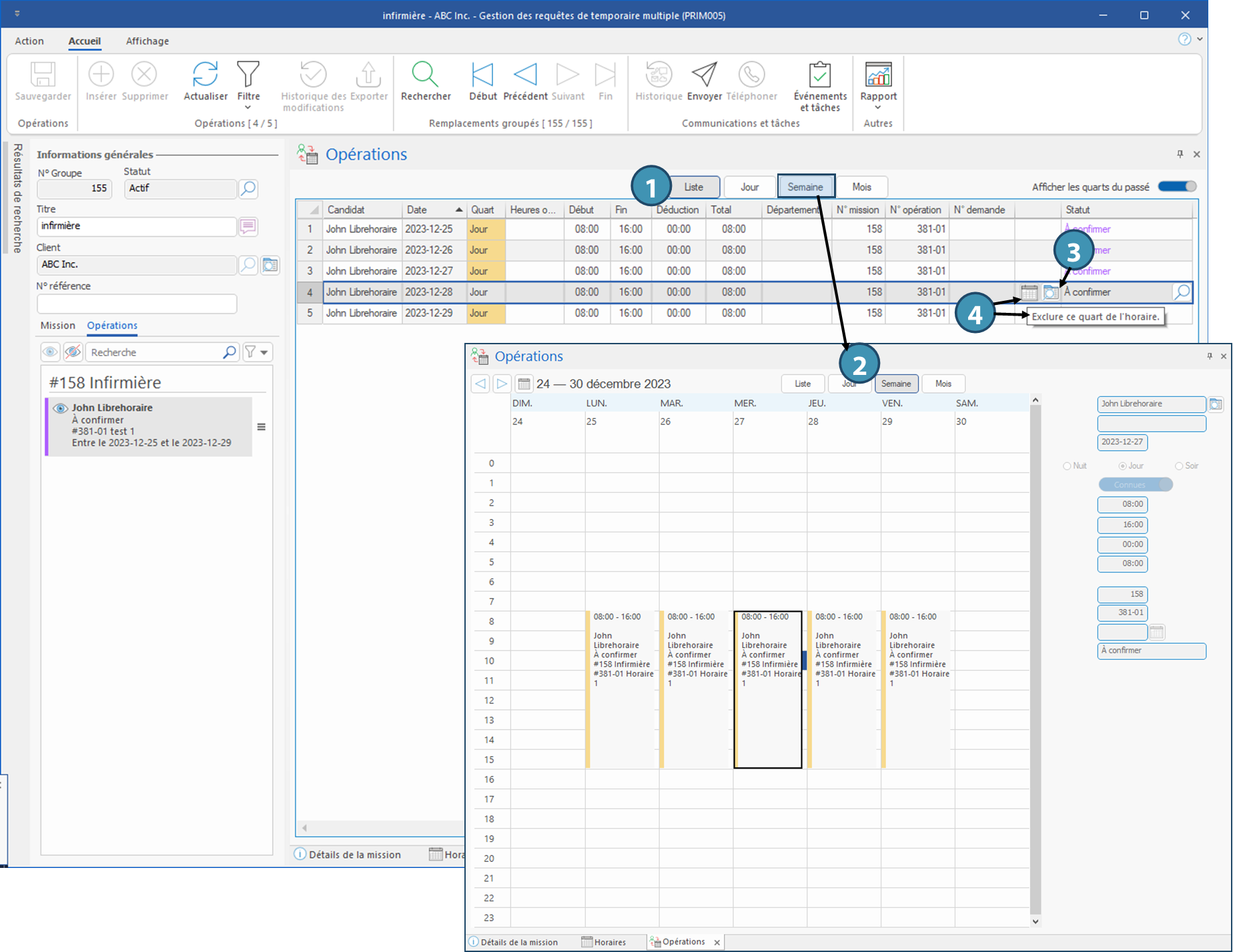Open date picker calendar icon by week range
Image resolution: width=1233 pixels, height=952 pixels.
coord(524,384)
